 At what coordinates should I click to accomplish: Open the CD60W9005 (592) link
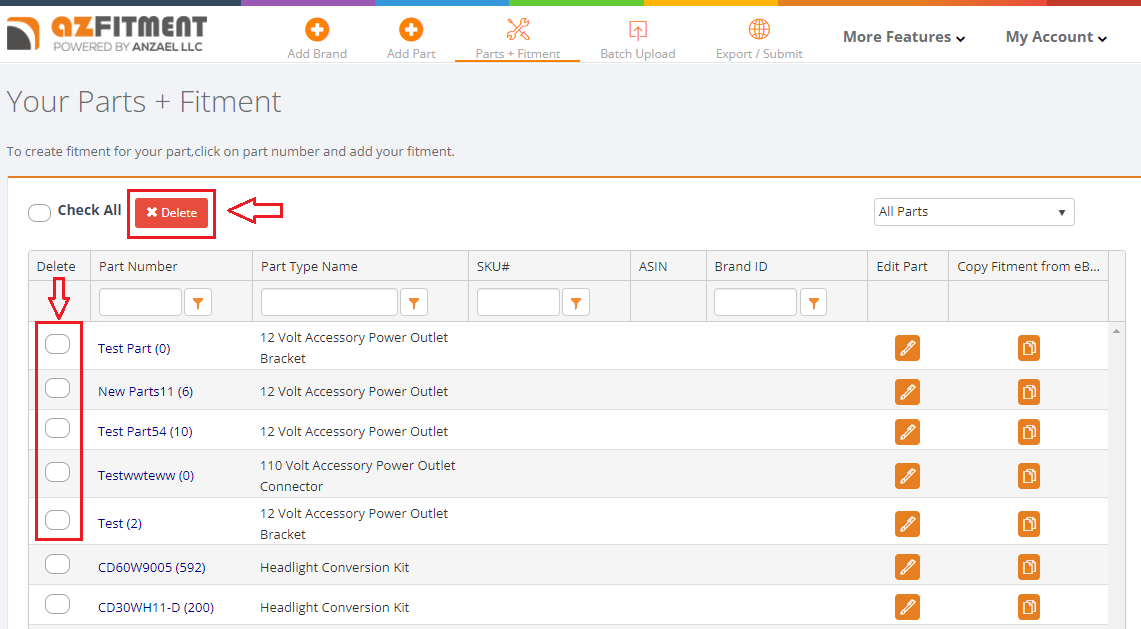tap(152, 568)
